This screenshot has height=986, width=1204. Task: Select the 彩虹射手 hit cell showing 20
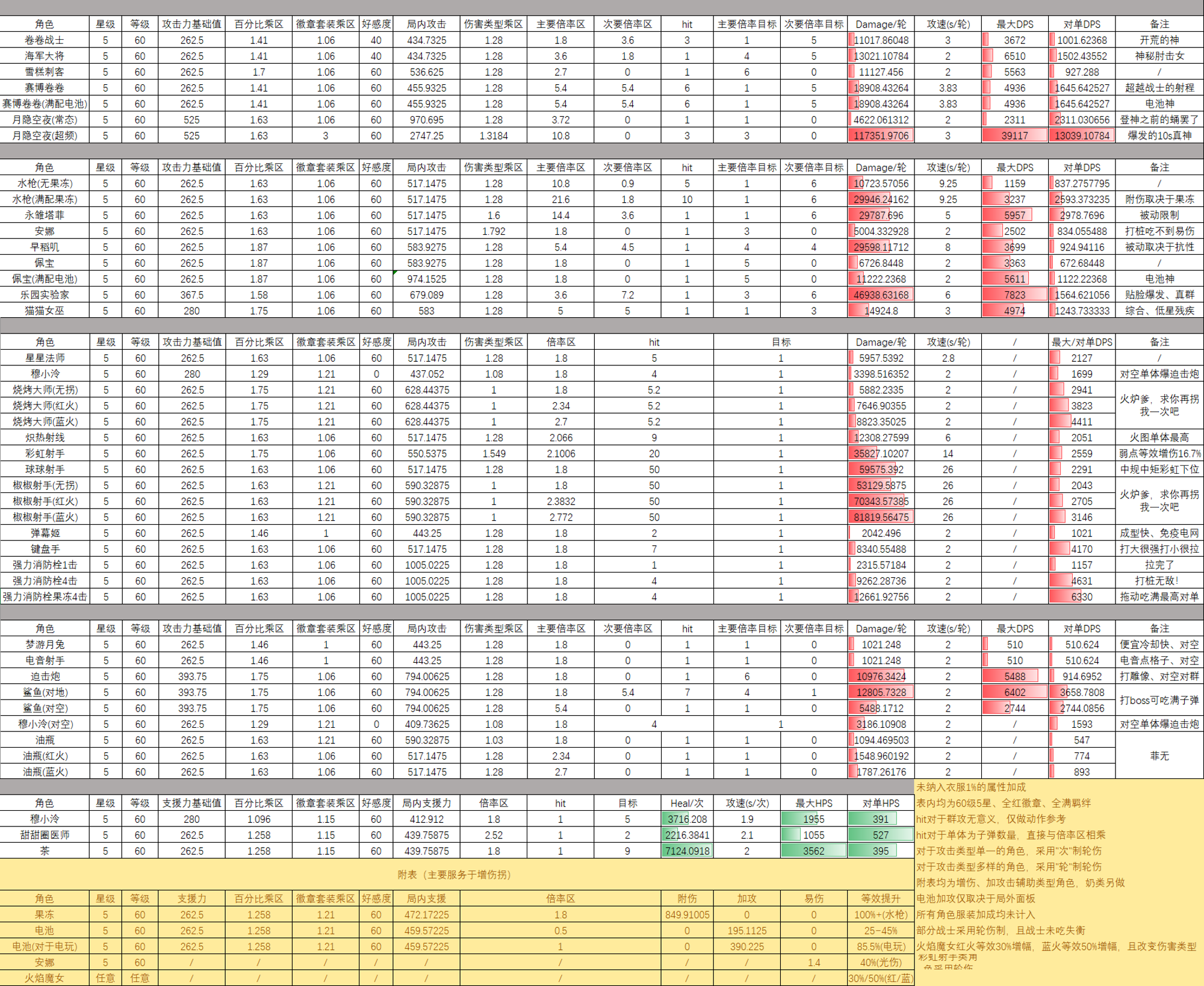click(654, 453)
